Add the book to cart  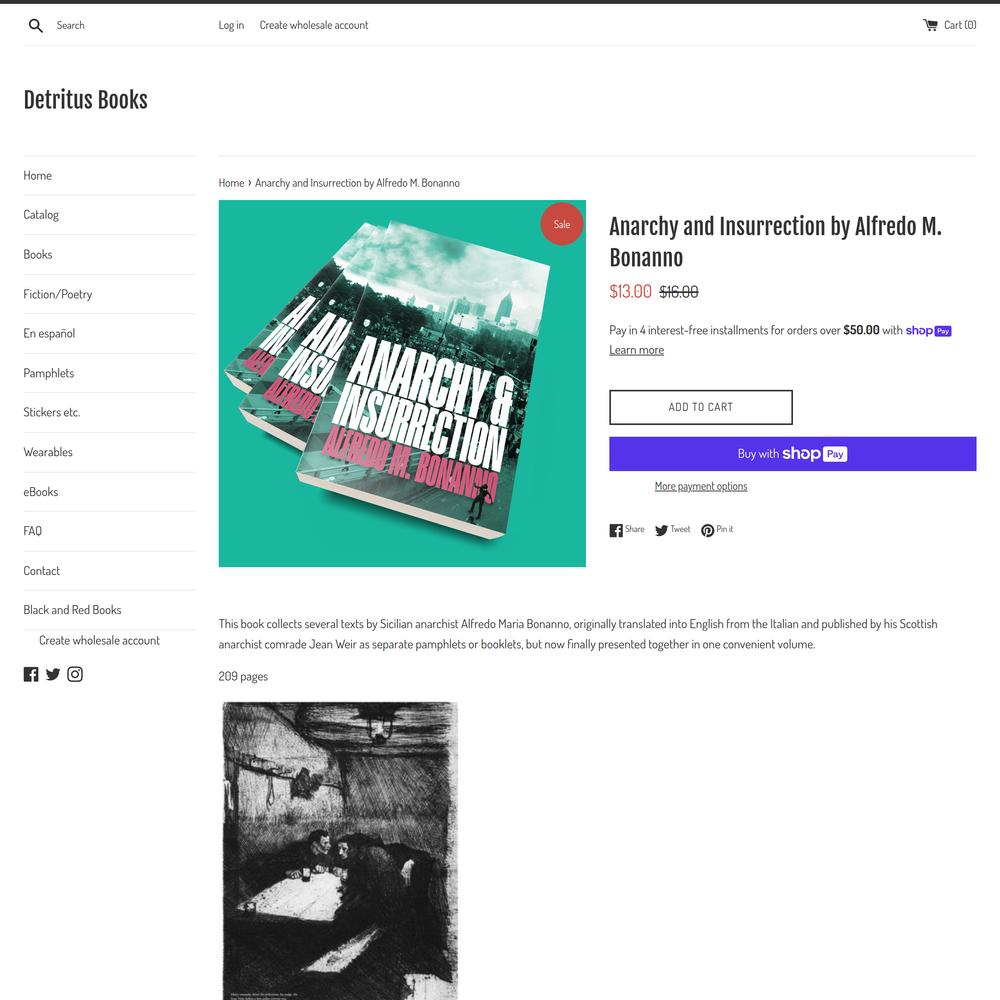(x=701, y=407)
